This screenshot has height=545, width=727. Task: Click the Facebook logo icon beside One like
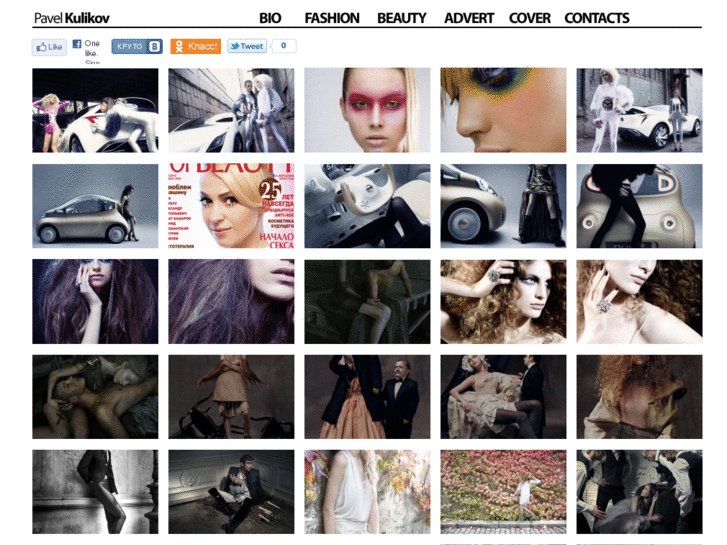pyautogui.click(x=77, y=44)
